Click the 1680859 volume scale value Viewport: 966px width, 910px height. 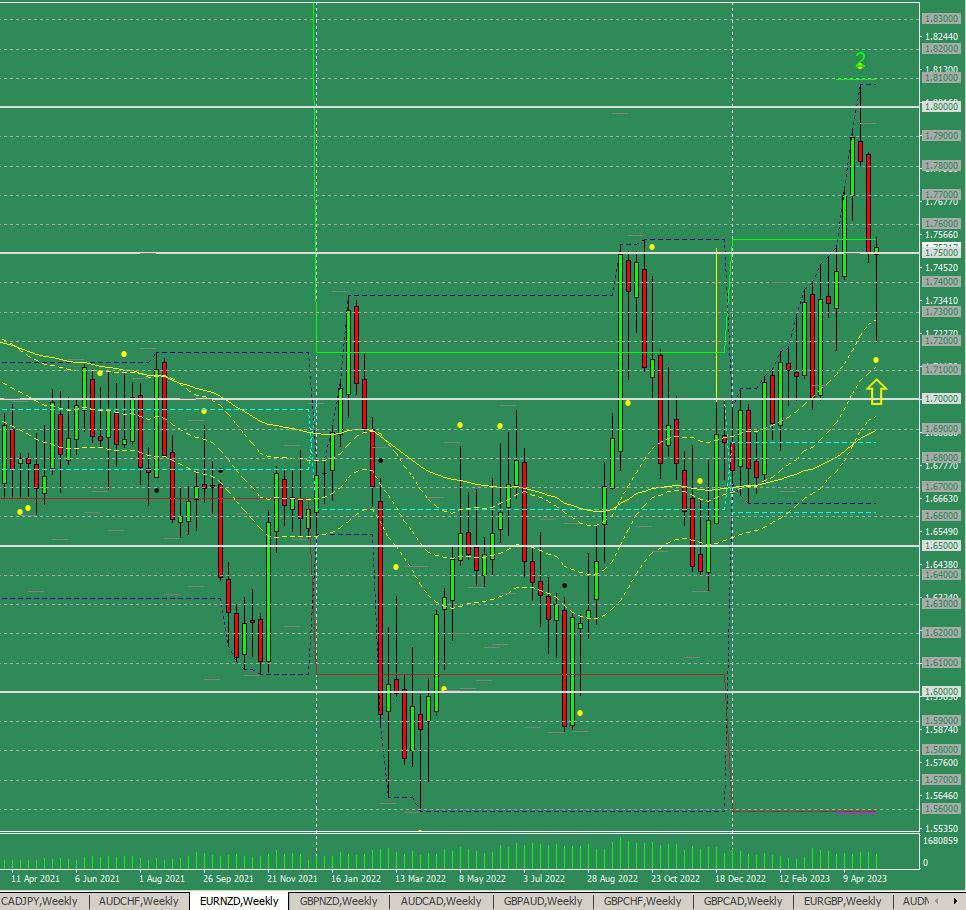[940, 841]
